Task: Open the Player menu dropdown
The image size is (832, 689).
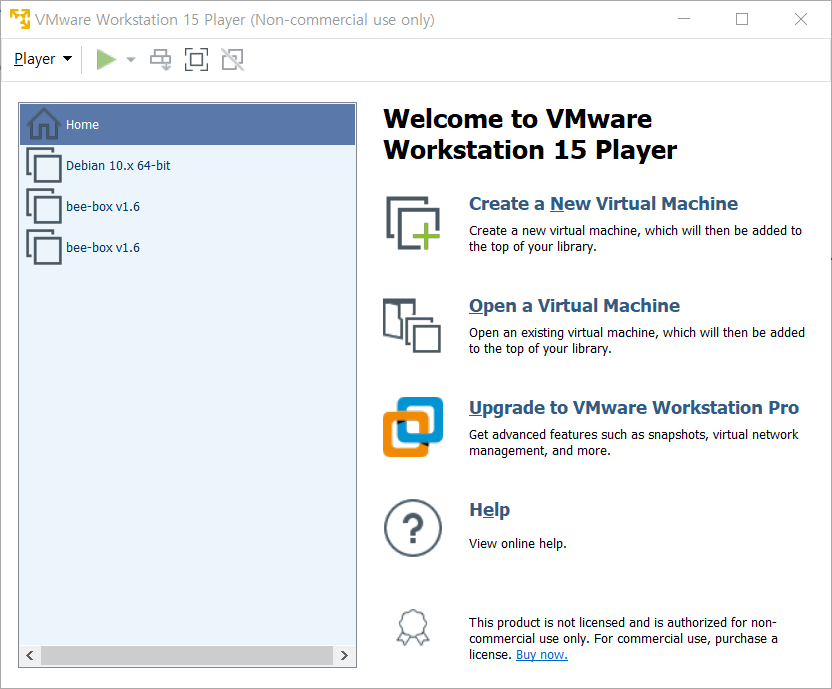Action: (43, 59)
